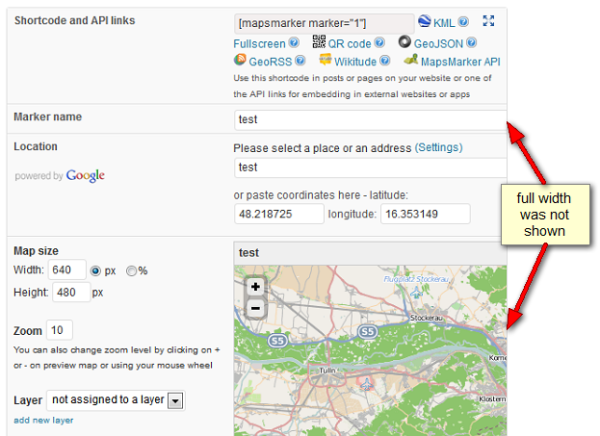600x436 pixels.
Task: Select the px width unit radio button
Action: tap(95, 271)
